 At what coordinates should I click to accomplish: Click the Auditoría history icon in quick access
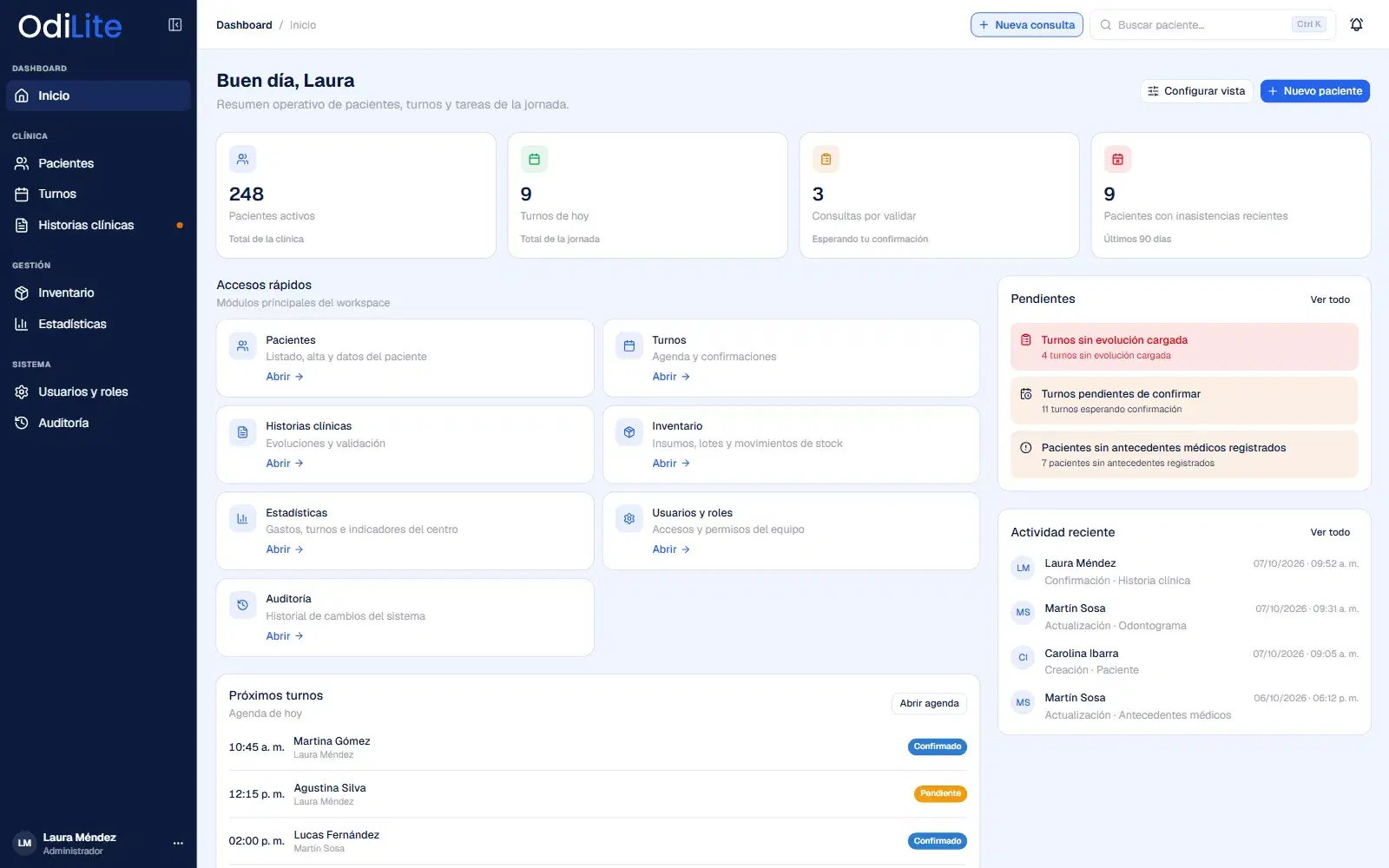pos(242,605)
